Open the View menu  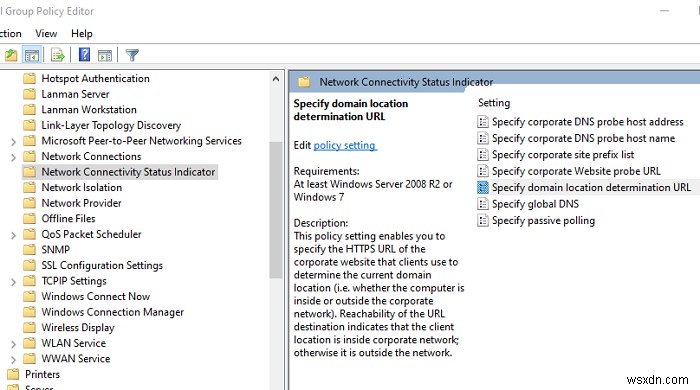coord(46,33)
